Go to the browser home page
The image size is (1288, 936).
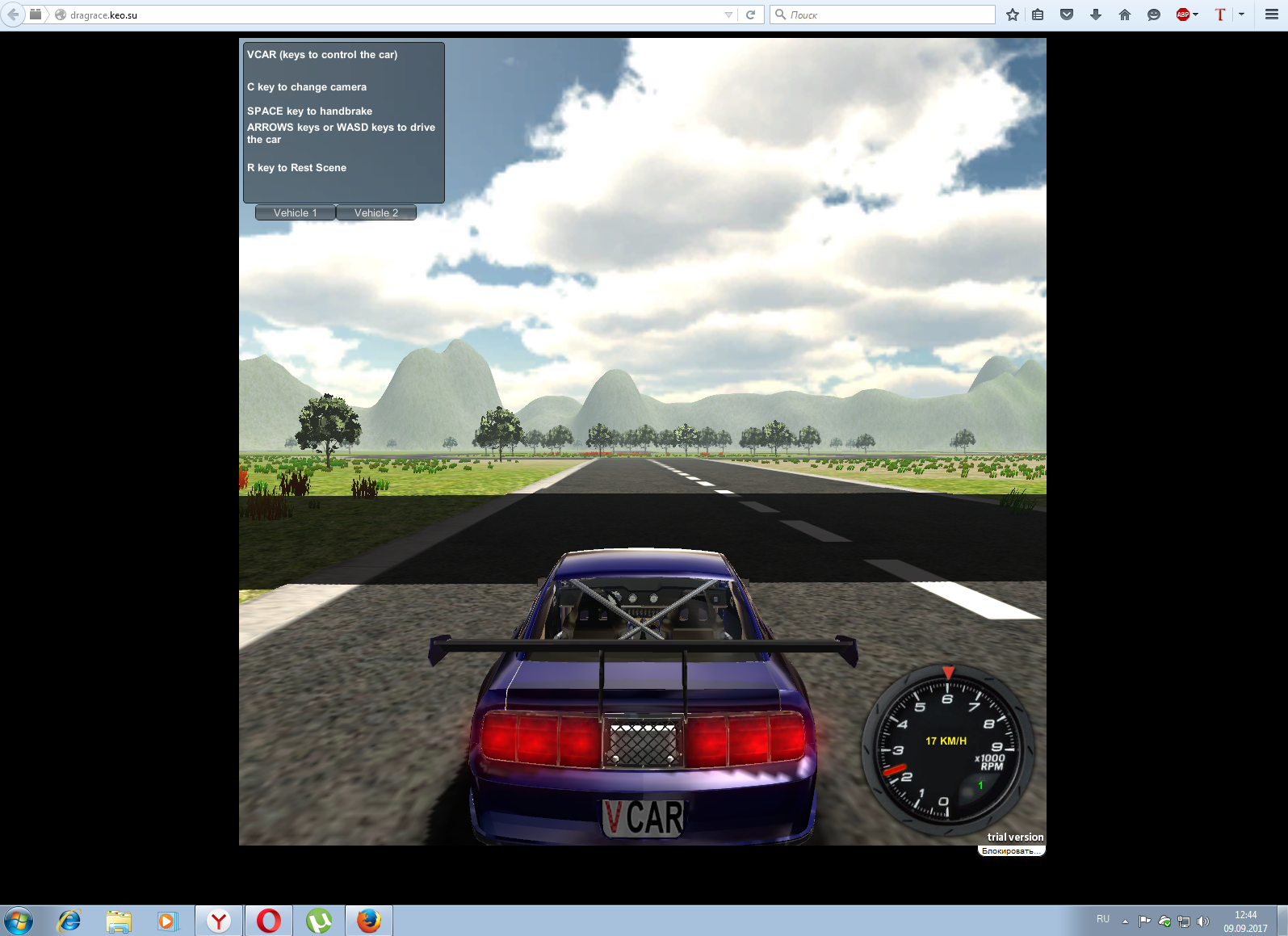pos(1125,15)
